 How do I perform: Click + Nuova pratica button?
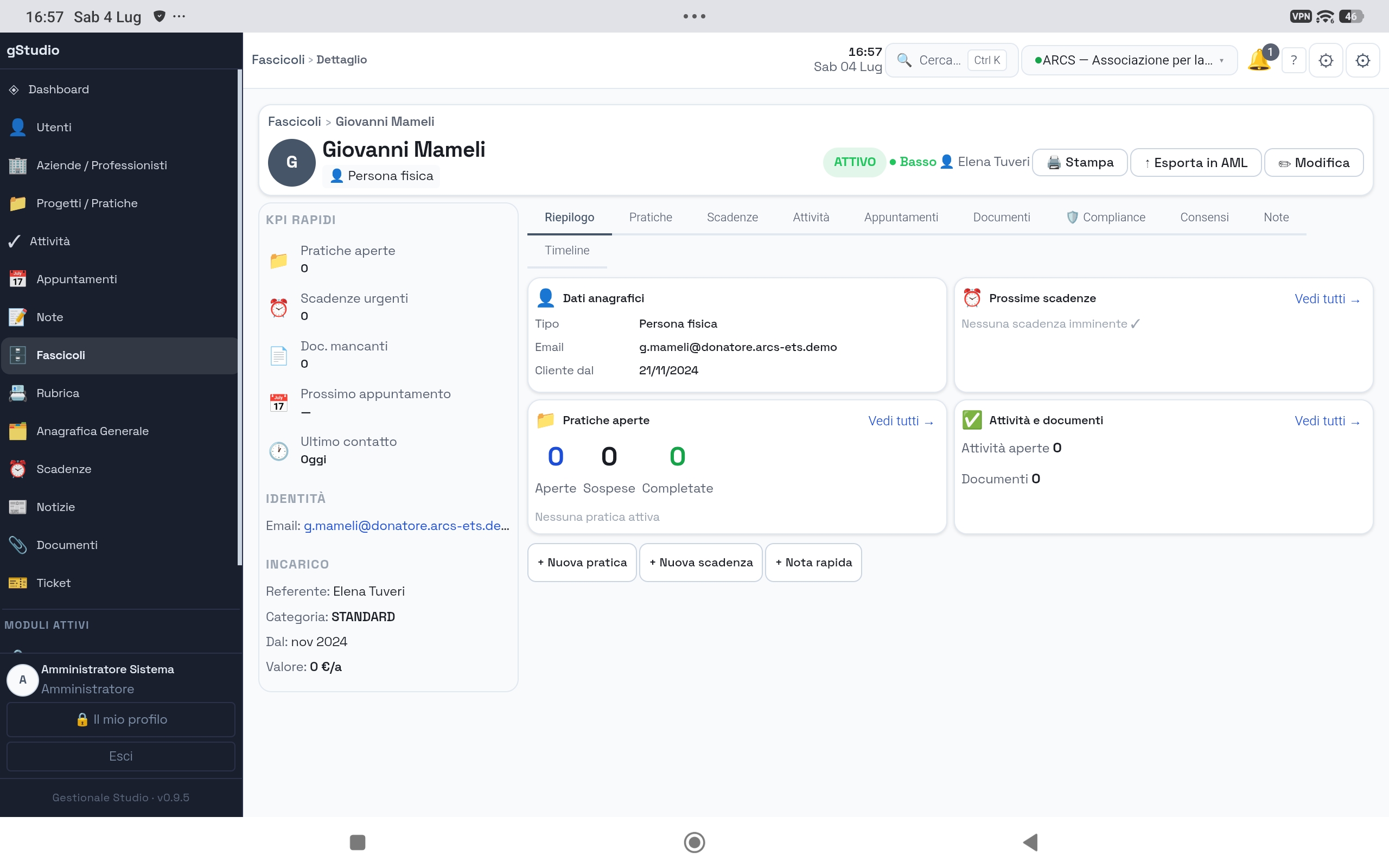(x=582, y=563)
